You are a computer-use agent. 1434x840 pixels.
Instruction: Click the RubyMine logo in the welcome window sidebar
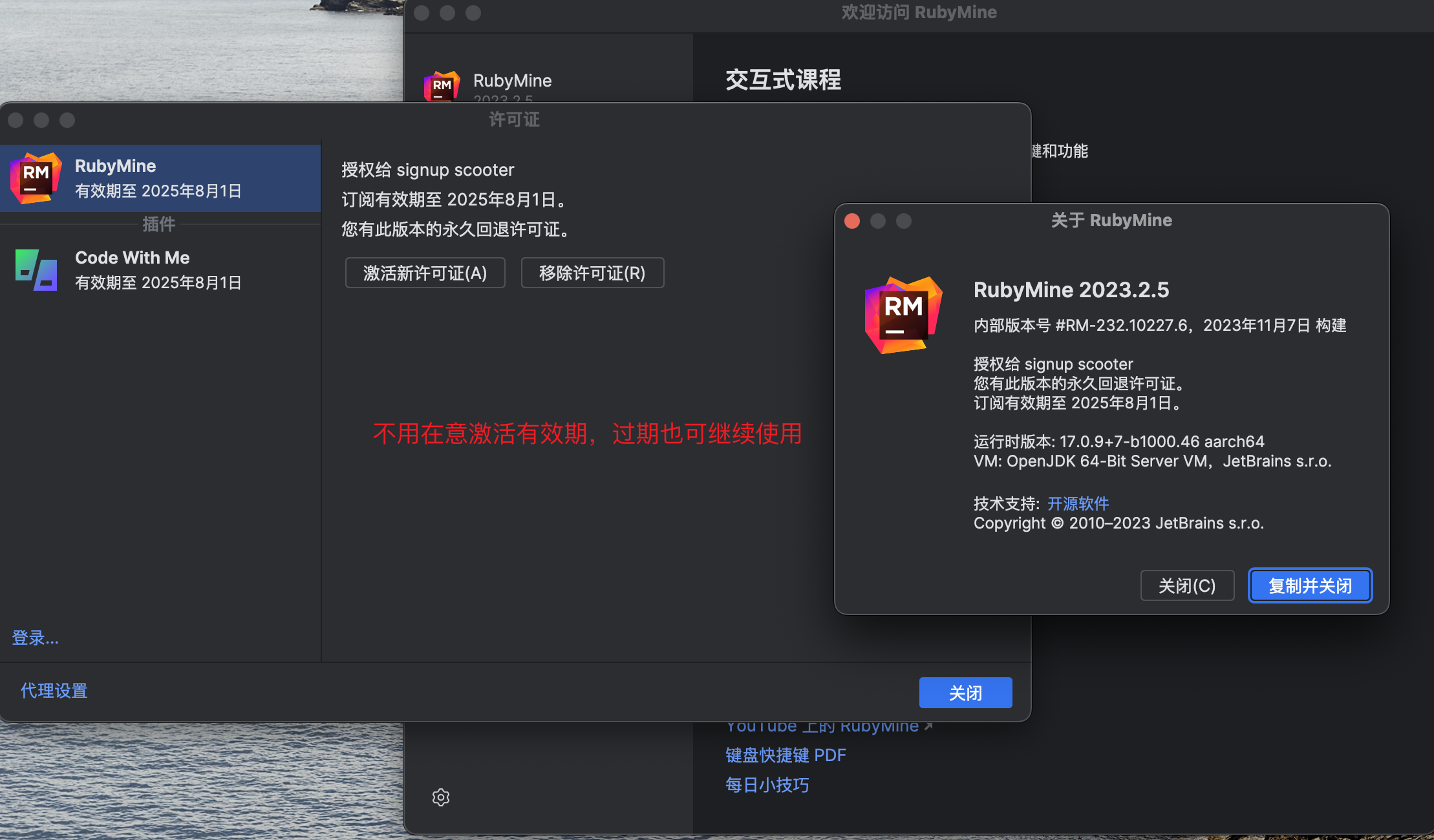click(442, 86)
